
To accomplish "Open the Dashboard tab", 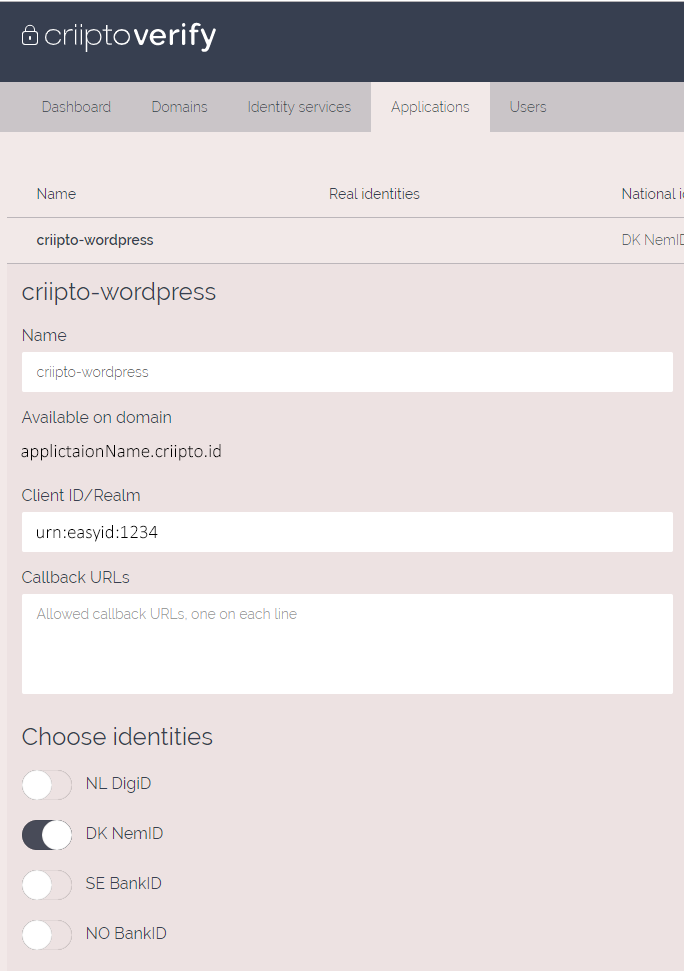I will point(76,107).
